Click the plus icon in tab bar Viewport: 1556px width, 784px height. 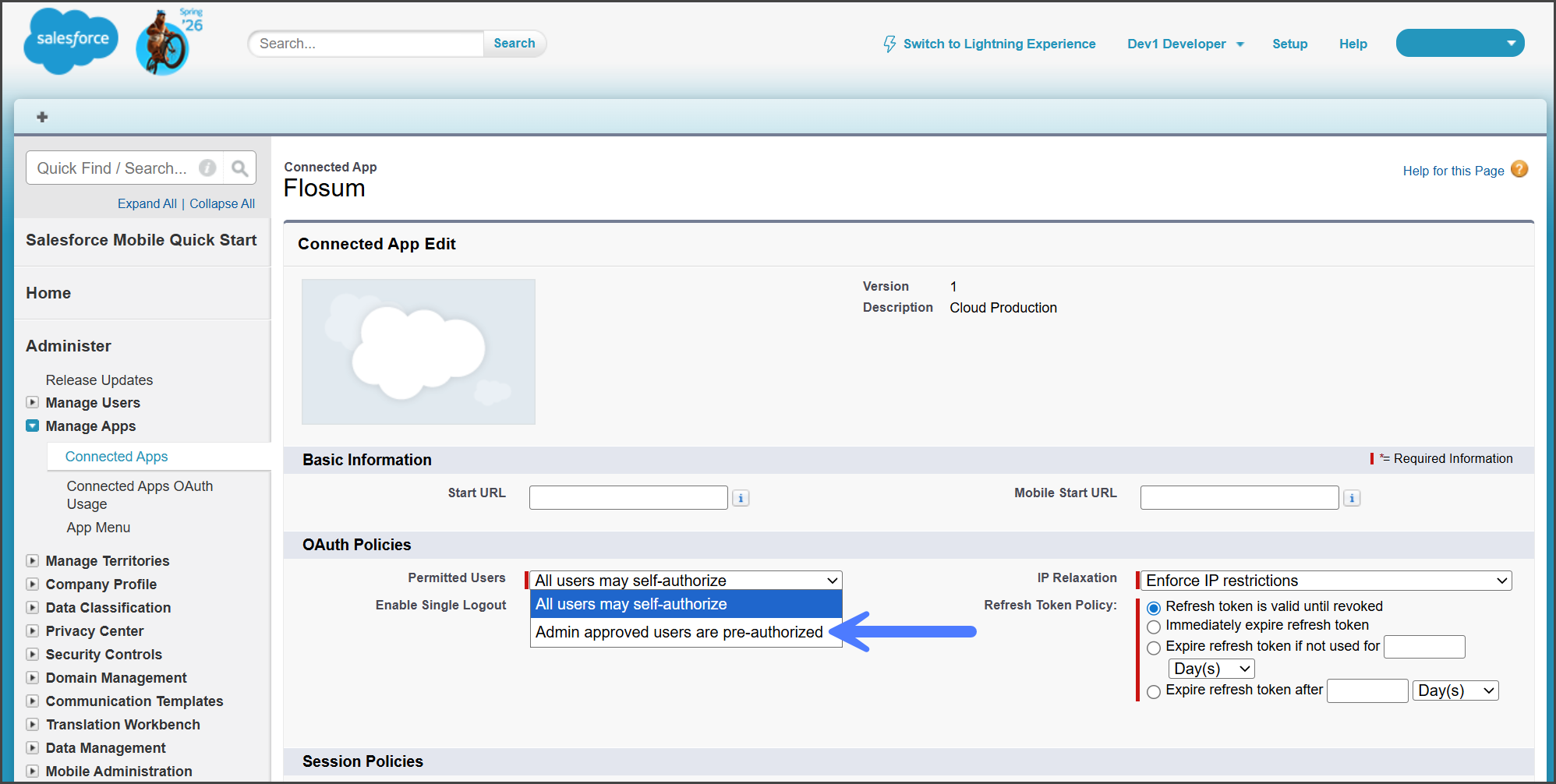pyautogui.click(x=42, y=117)
